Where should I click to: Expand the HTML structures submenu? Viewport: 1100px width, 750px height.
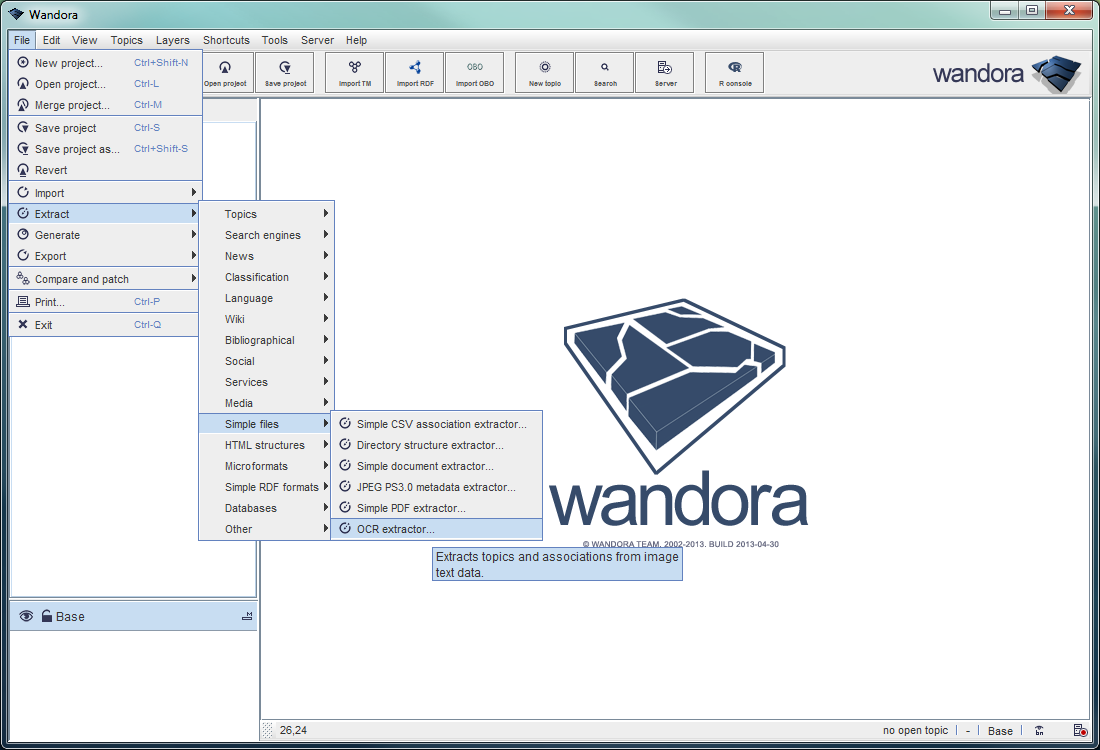tap(266, 445)
